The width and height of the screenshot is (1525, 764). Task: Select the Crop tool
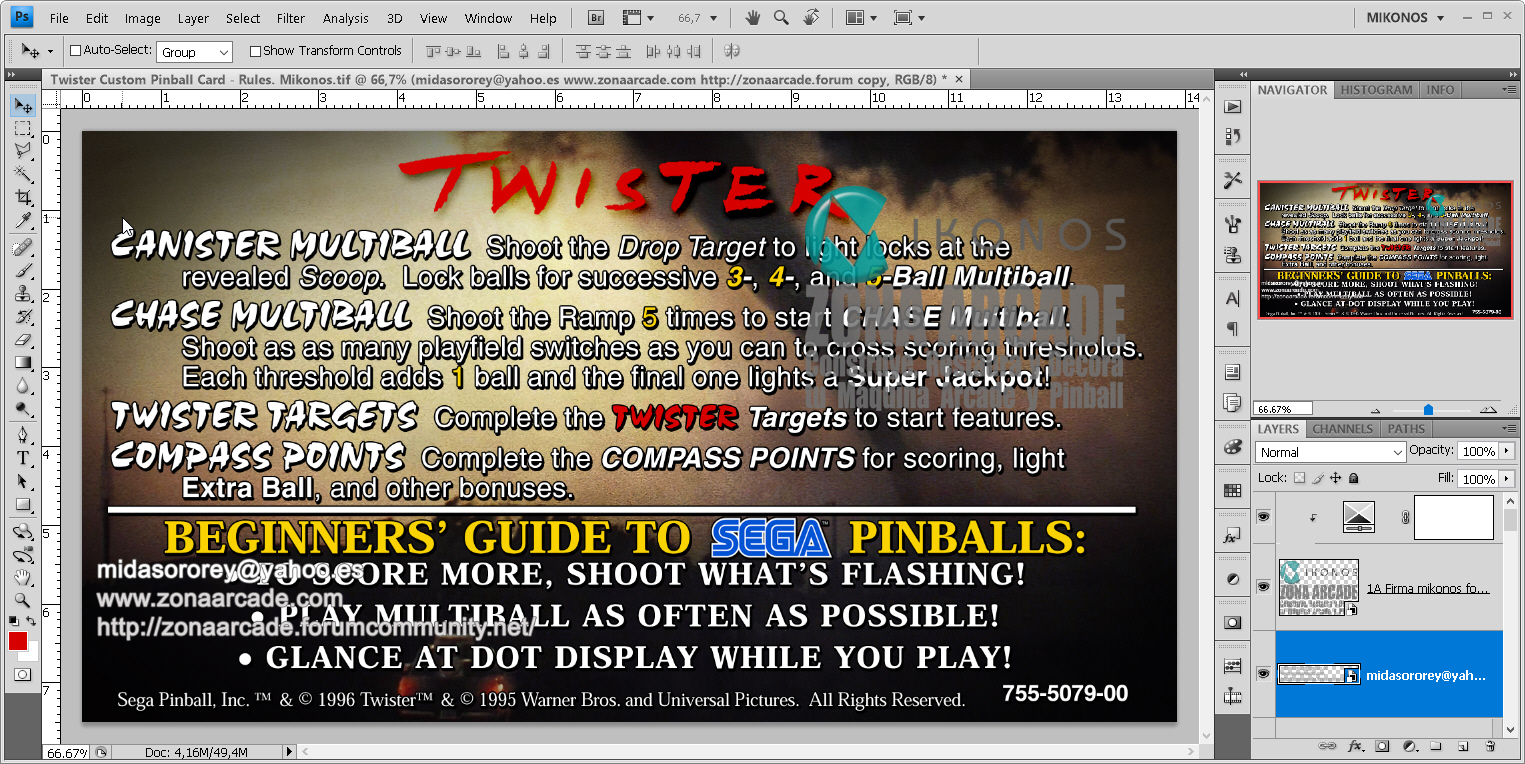coord(23,197)
